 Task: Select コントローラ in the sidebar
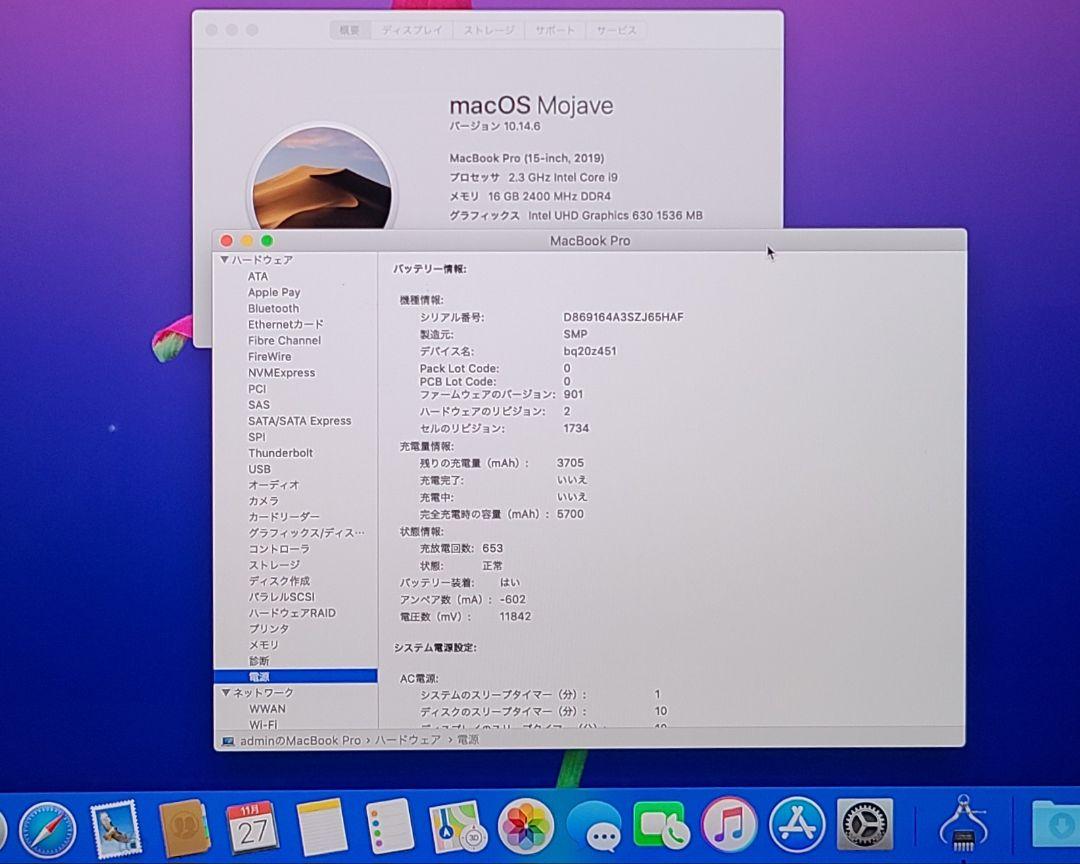pyautogui.click(x=279, y=548)
